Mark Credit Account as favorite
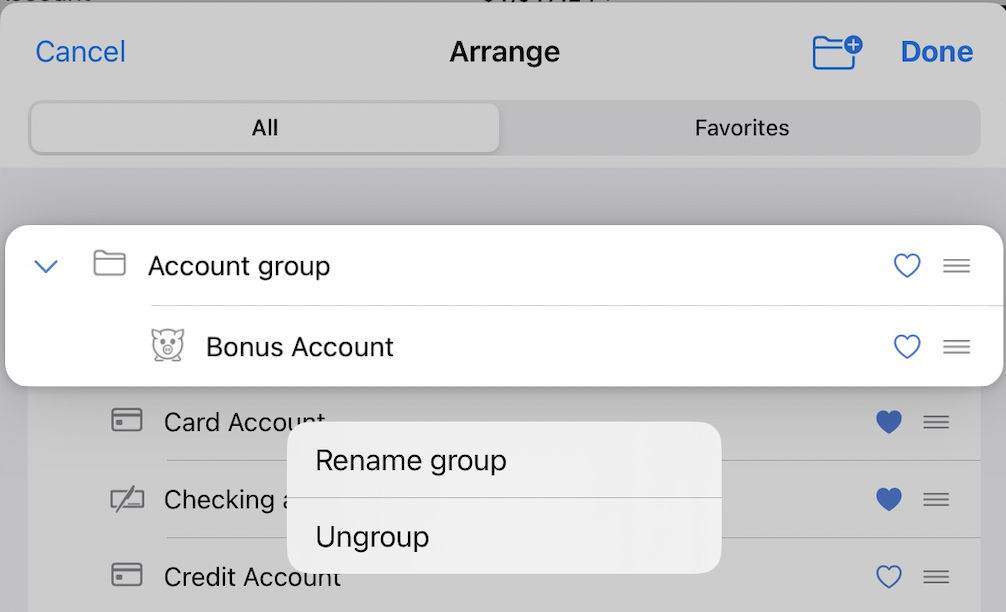 [888, 576]
